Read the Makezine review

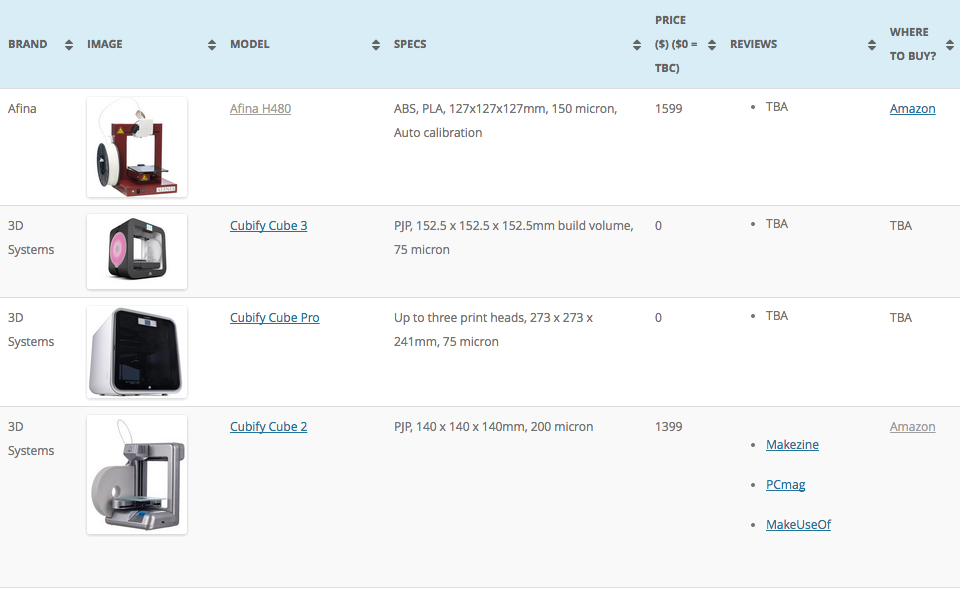tap(792, 444)
